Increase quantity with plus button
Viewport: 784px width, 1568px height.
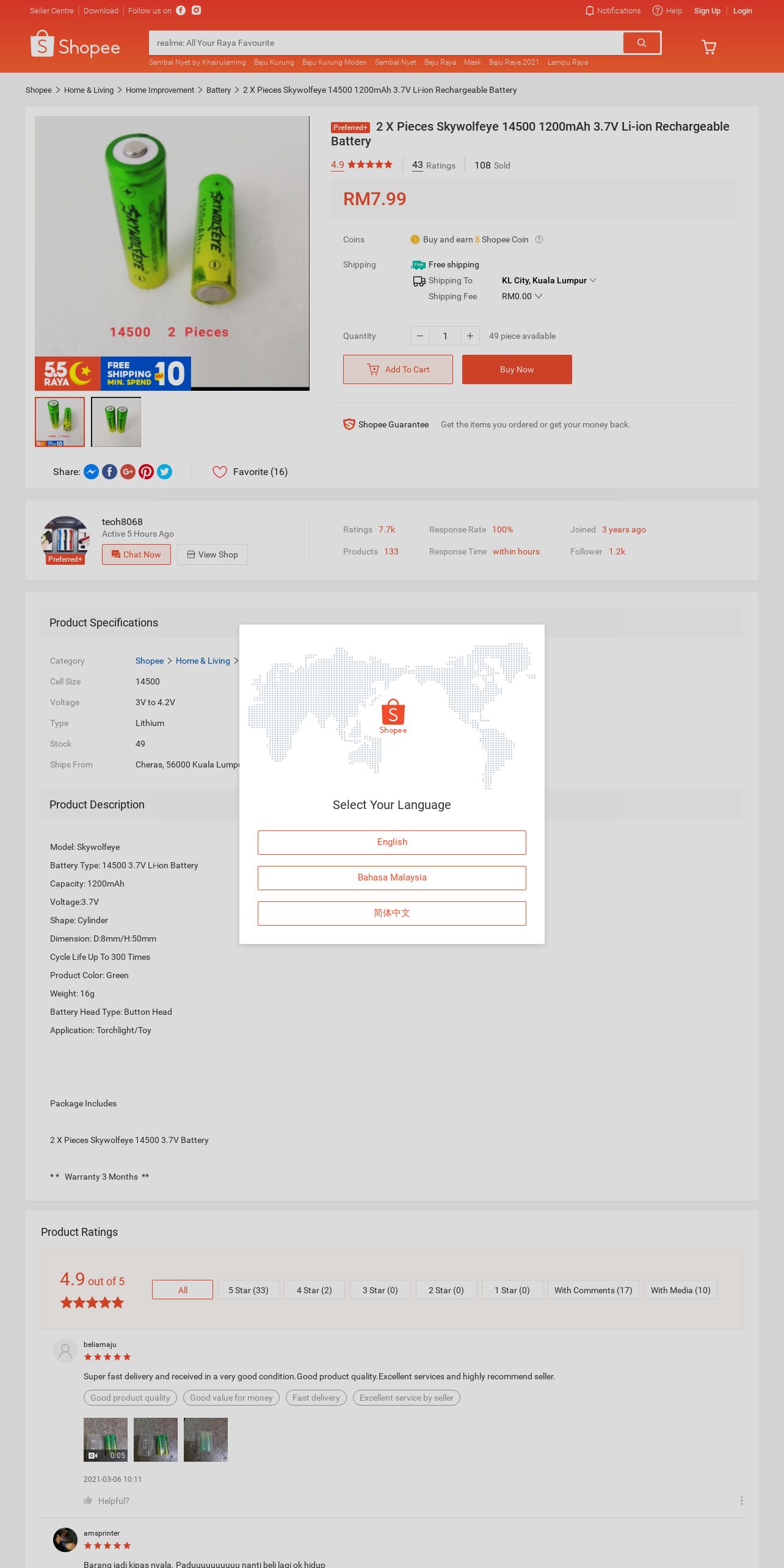(470, 336)
